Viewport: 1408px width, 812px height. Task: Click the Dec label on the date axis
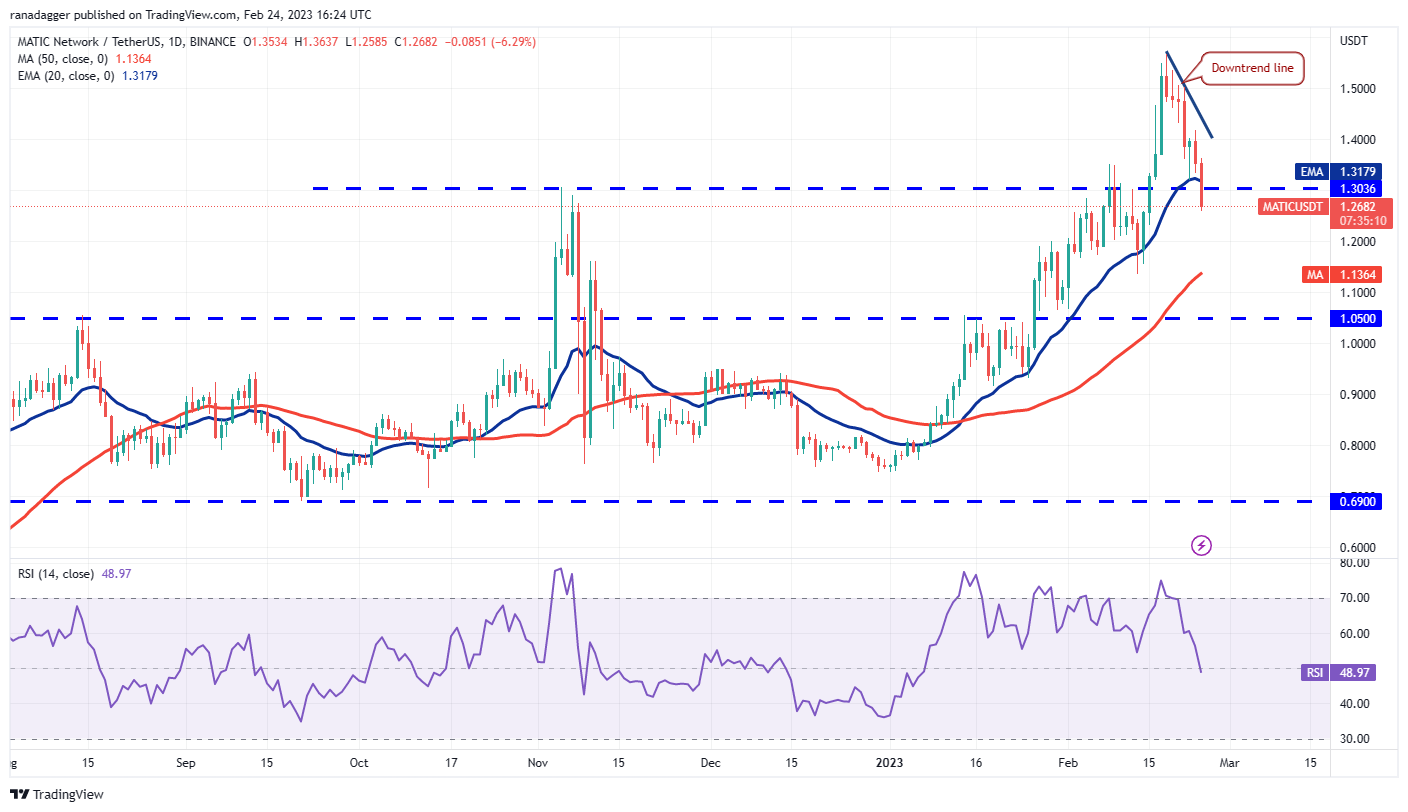point(712,762)
